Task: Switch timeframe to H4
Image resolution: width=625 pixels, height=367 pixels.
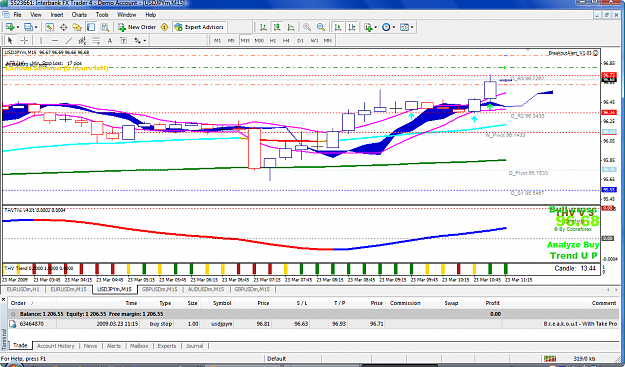Action: point(286,40)
